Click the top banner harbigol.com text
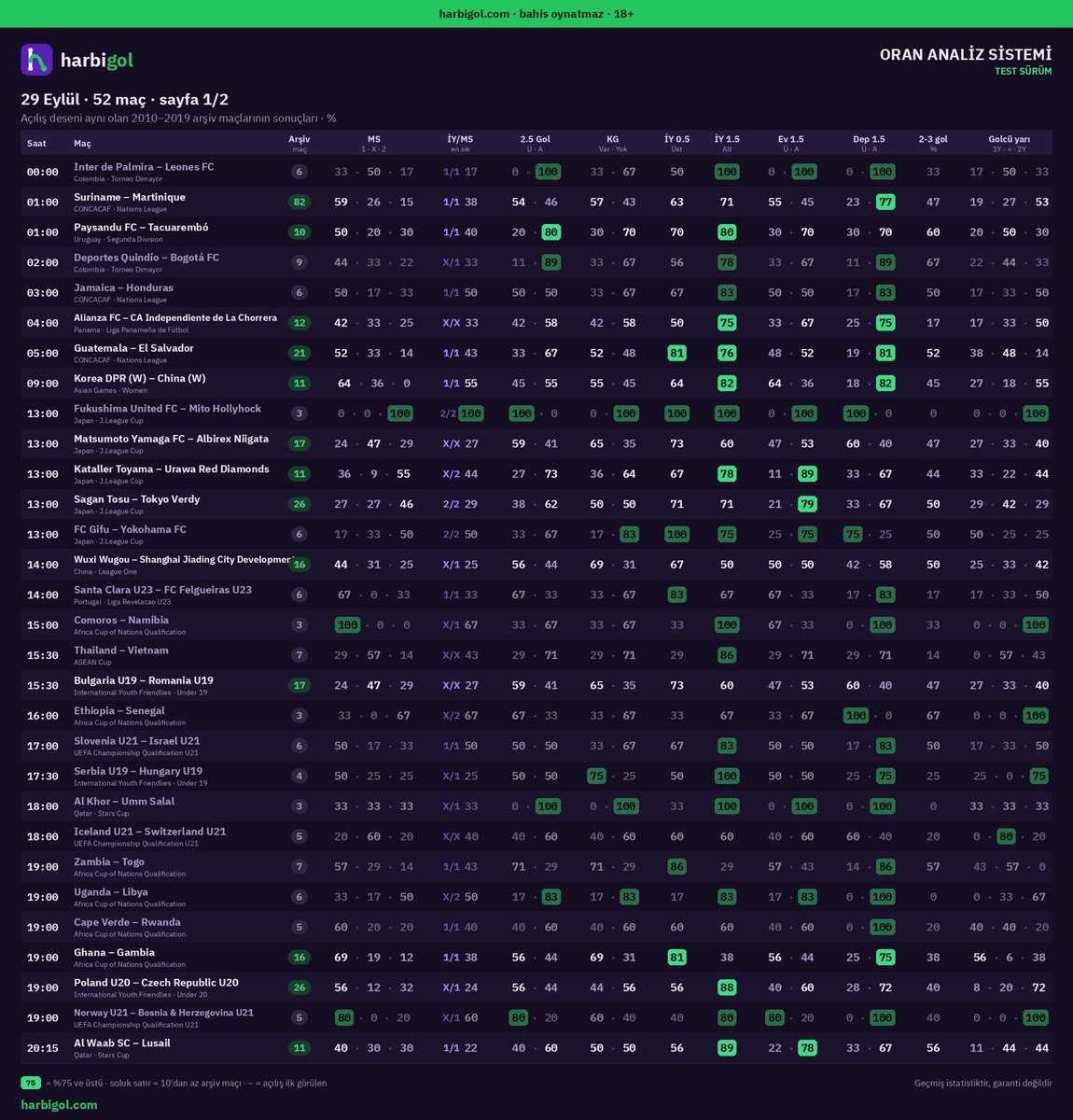 coord(474,14)
